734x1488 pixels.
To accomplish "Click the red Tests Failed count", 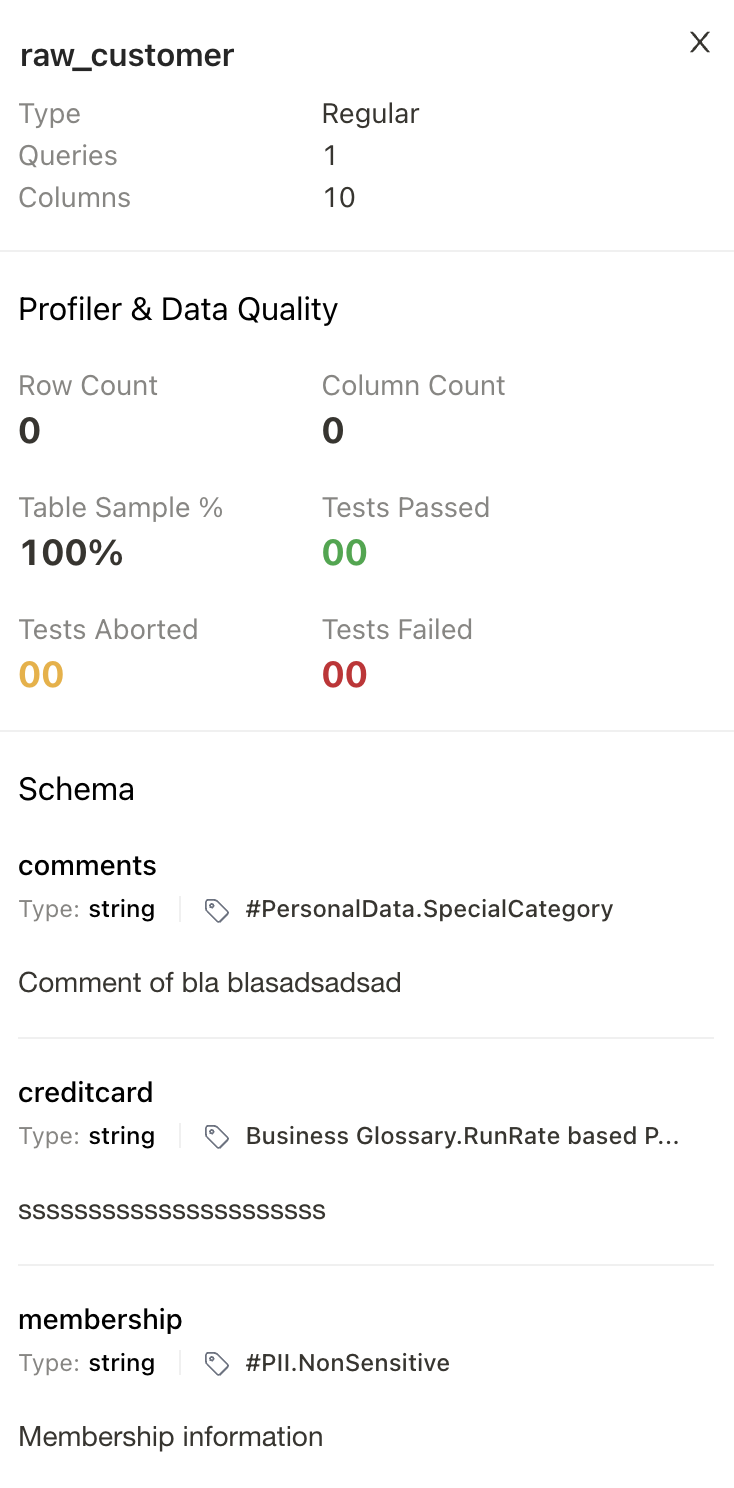I will click(343, 674).
